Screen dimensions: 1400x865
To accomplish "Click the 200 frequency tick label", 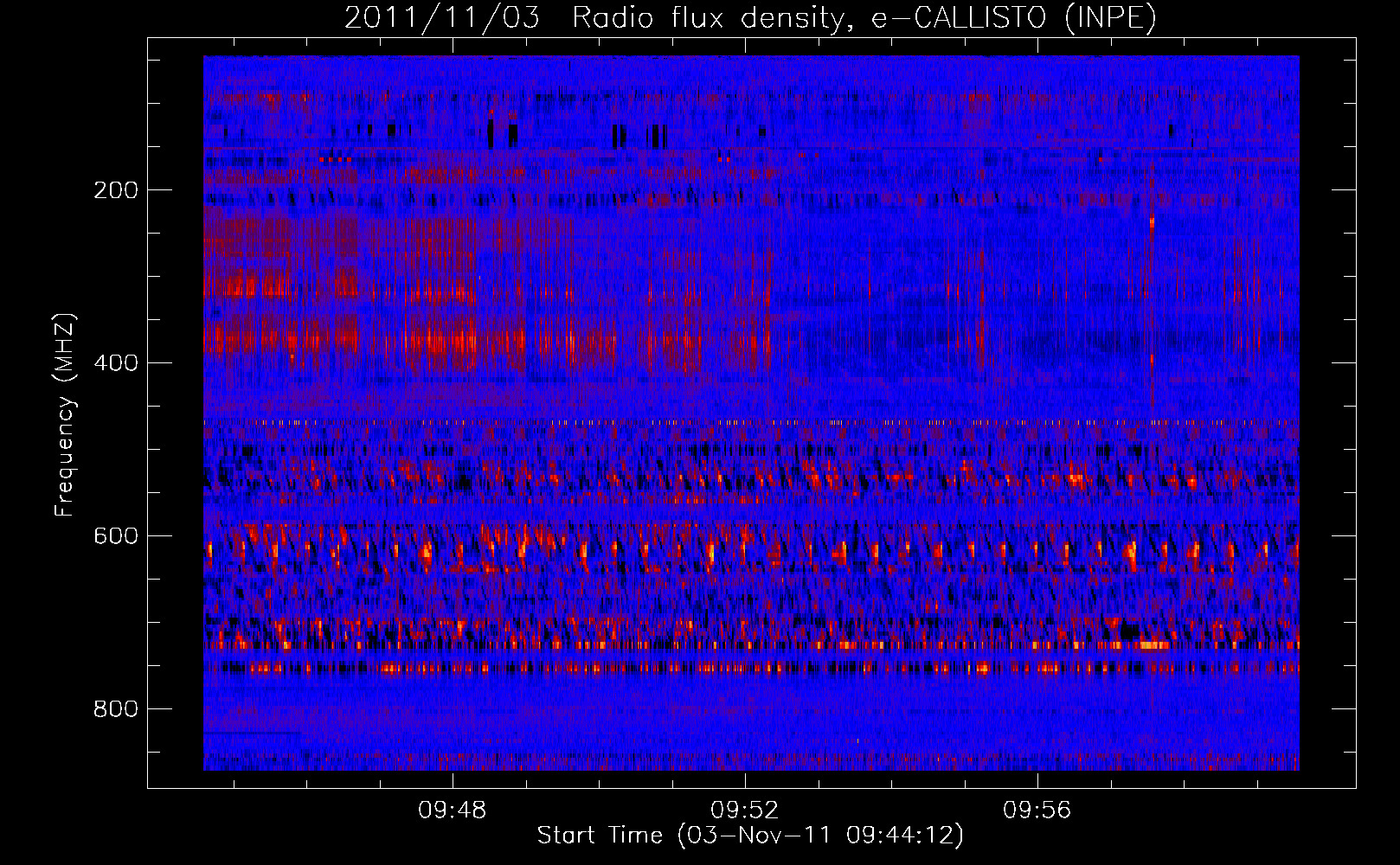I will [116, 190].
